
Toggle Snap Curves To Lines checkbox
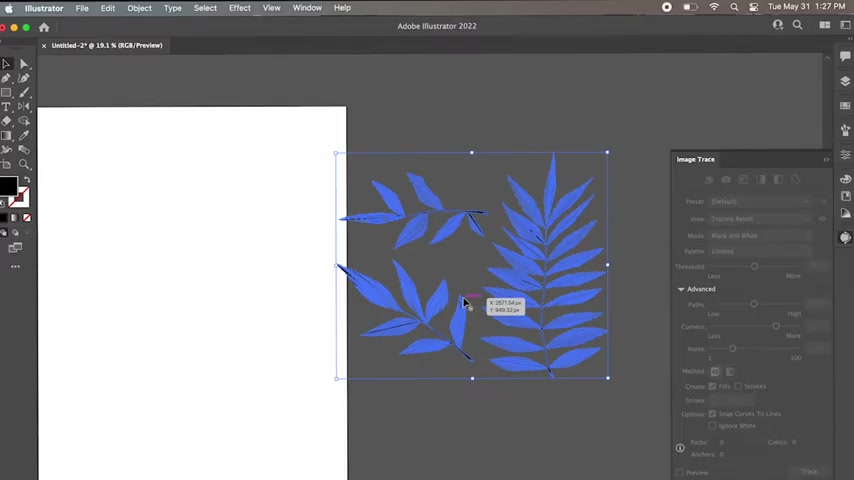[712, 414]
